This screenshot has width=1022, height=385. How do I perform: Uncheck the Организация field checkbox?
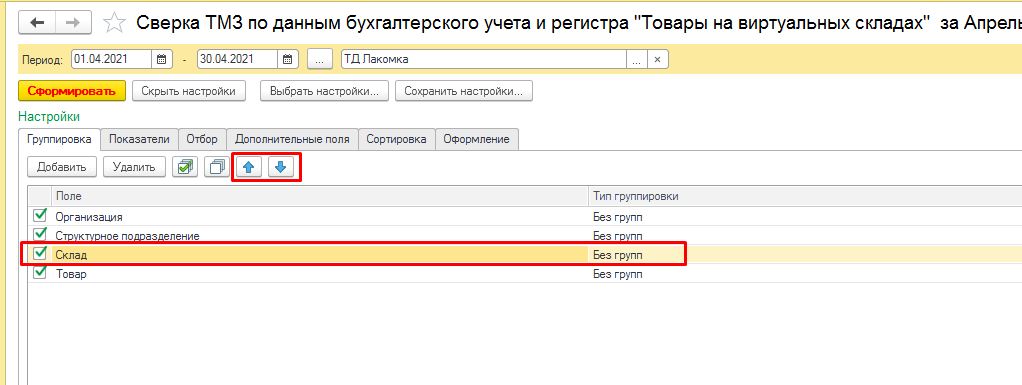pos(40,215)
